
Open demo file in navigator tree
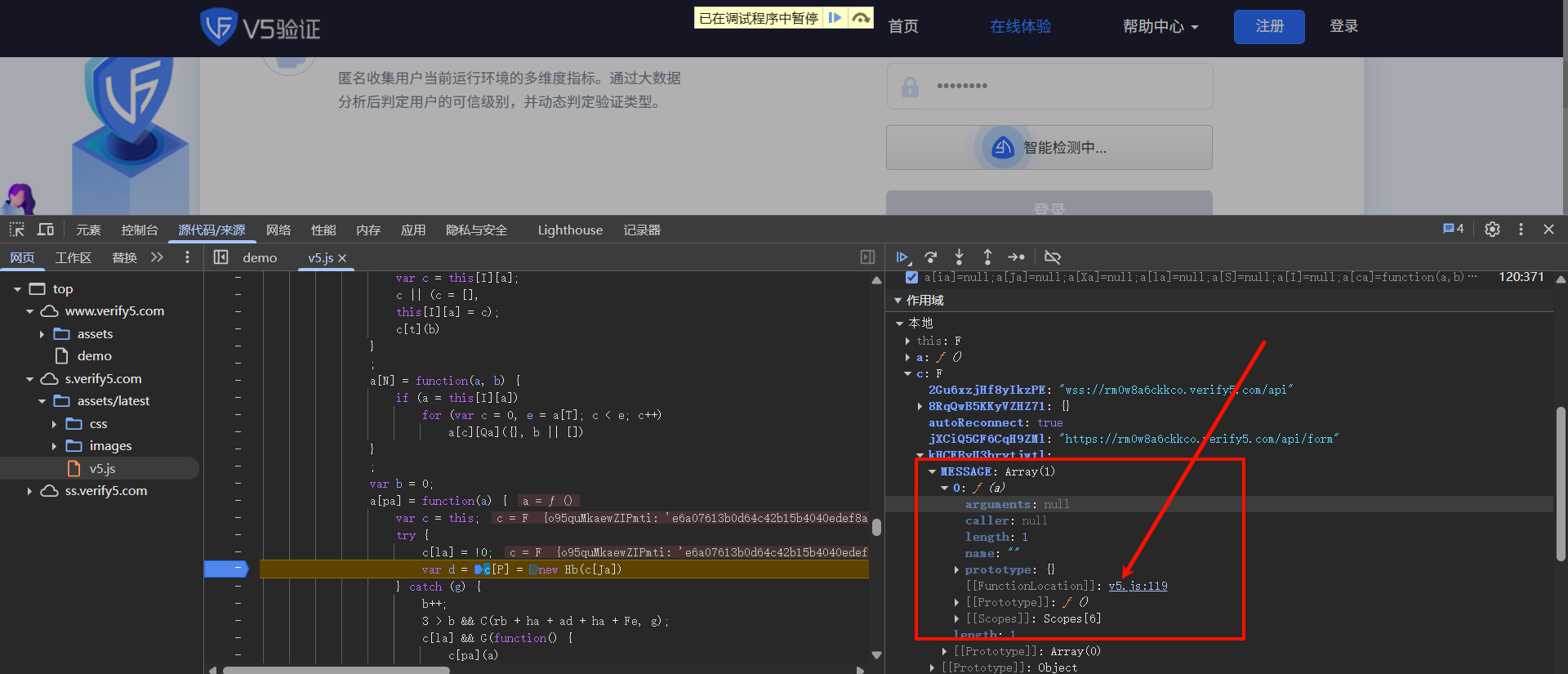94,356
